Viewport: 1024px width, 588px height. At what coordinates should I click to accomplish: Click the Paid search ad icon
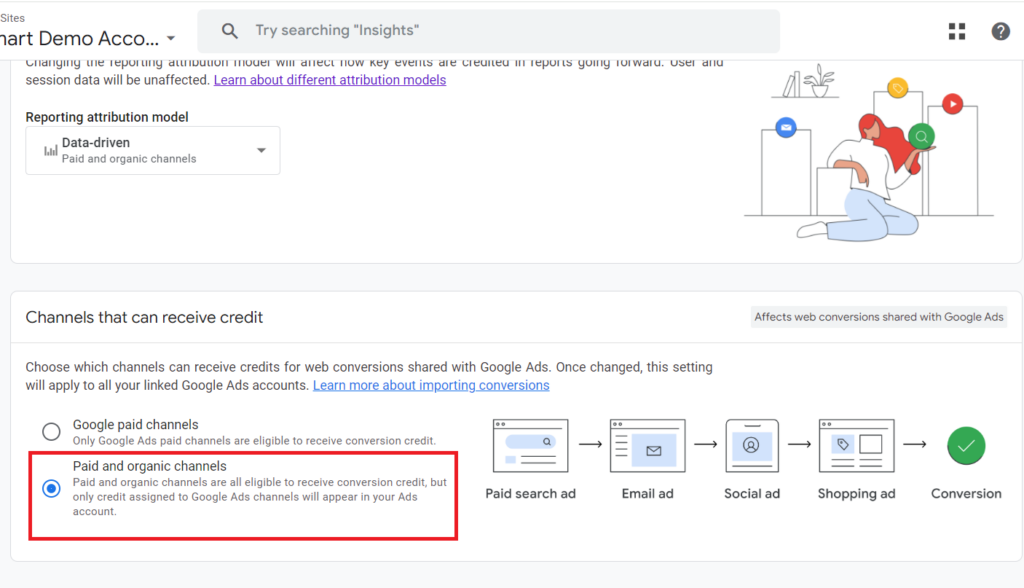tap(530, 446)
